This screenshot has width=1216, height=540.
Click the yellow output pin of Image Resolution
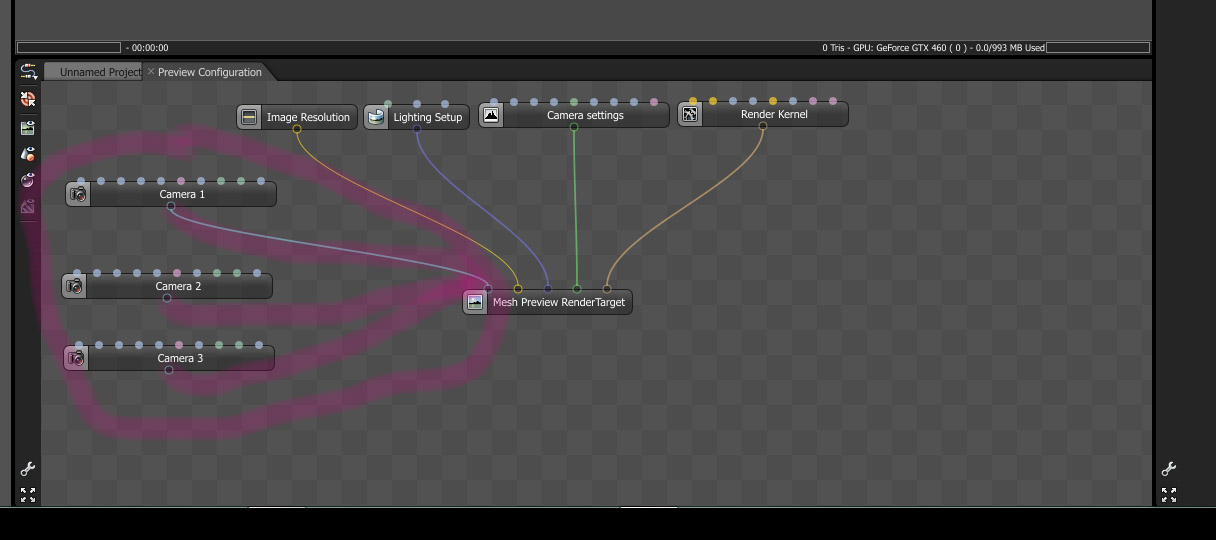pyautogui.click(x=297, y=129)
